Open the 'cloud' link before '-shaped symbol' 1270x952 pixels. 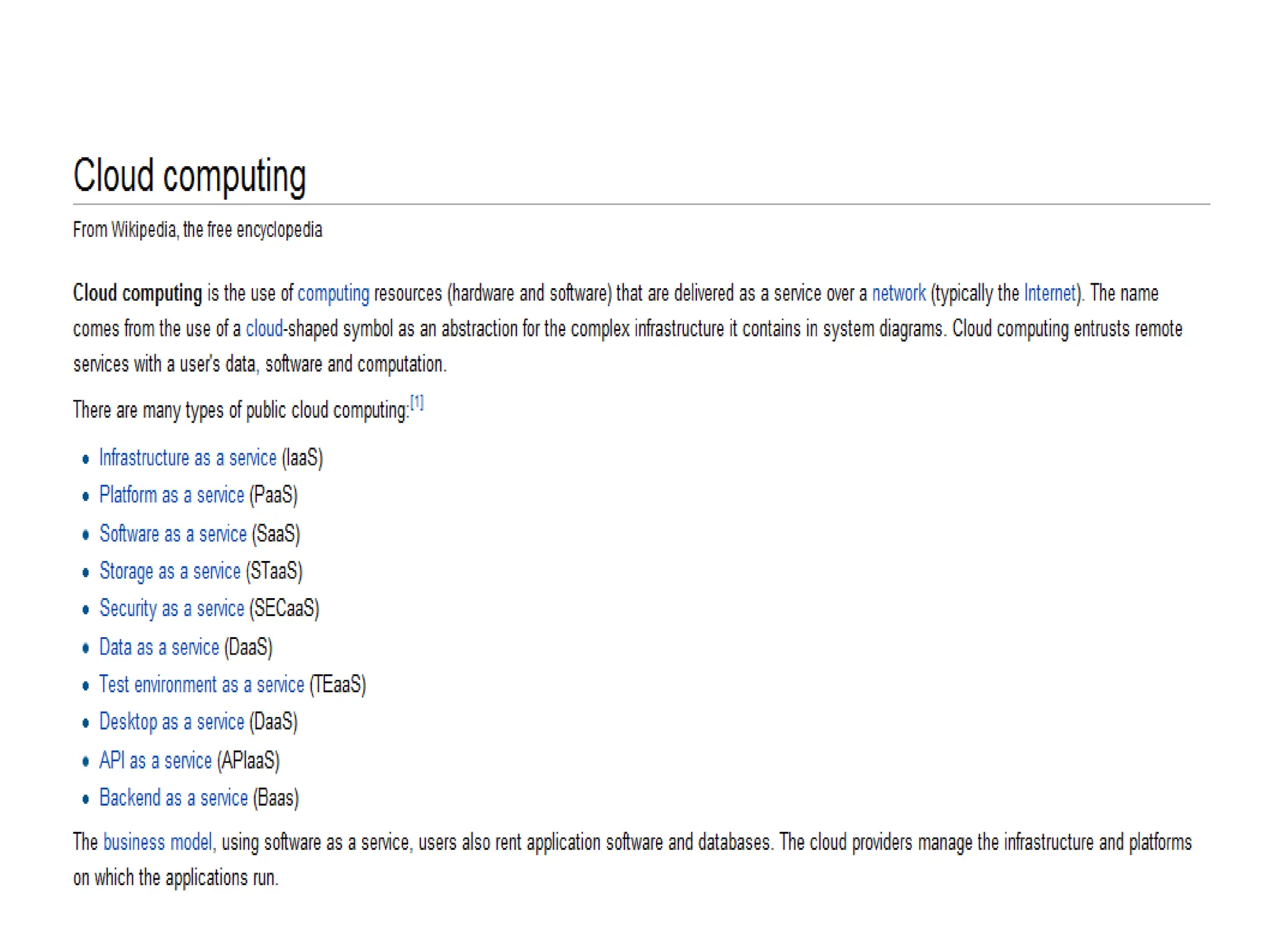click(x=264, y=328)
